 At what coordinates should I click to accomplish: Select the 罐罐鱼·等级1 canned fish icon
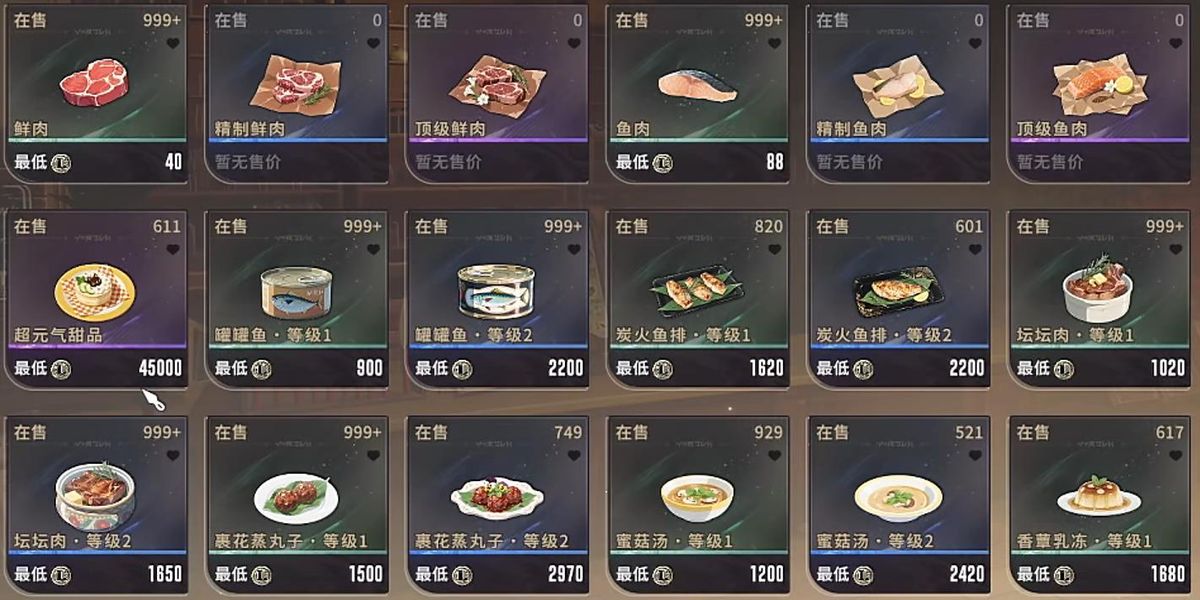click(x=296, y=292)
